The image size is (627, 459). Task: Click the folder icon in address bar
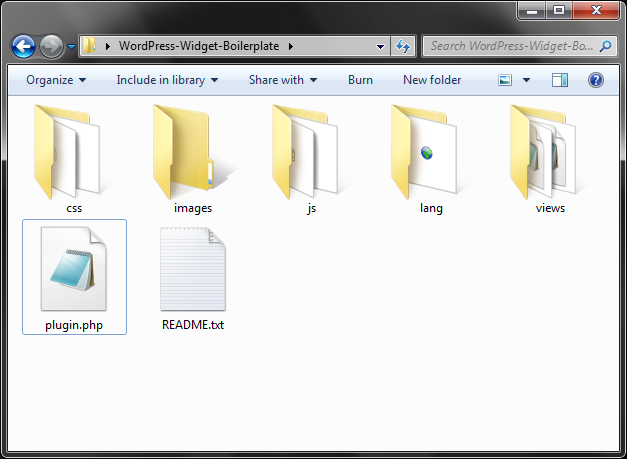[89, 46]
